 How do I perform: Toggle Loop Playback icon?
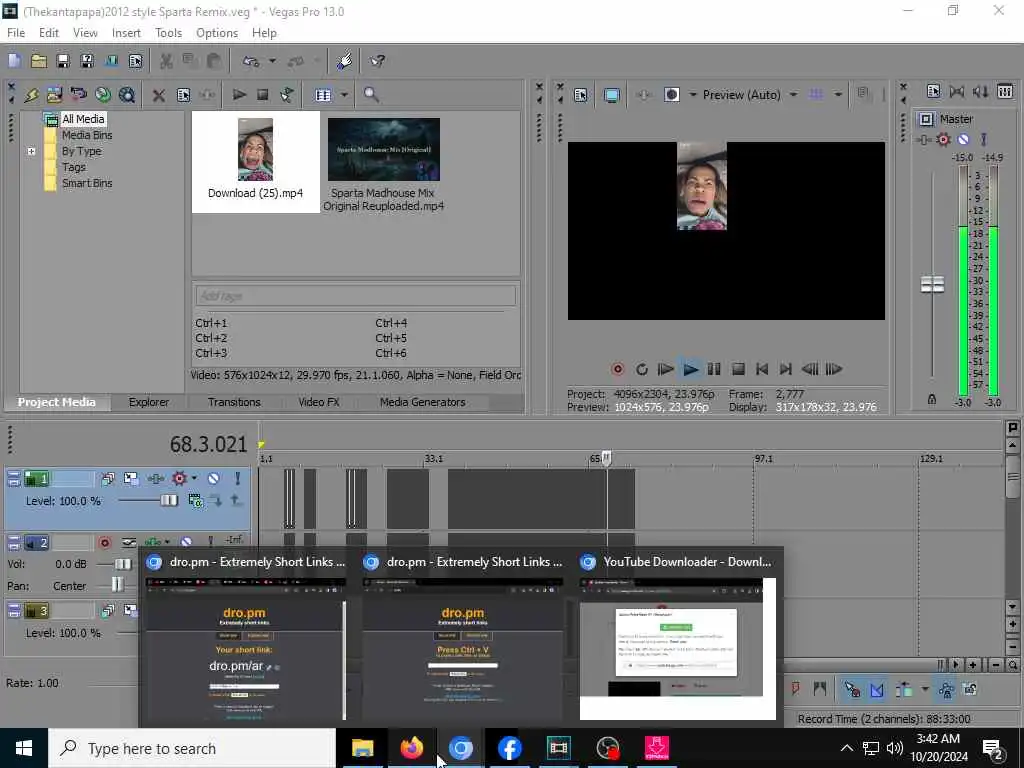[x=642, y=370]
